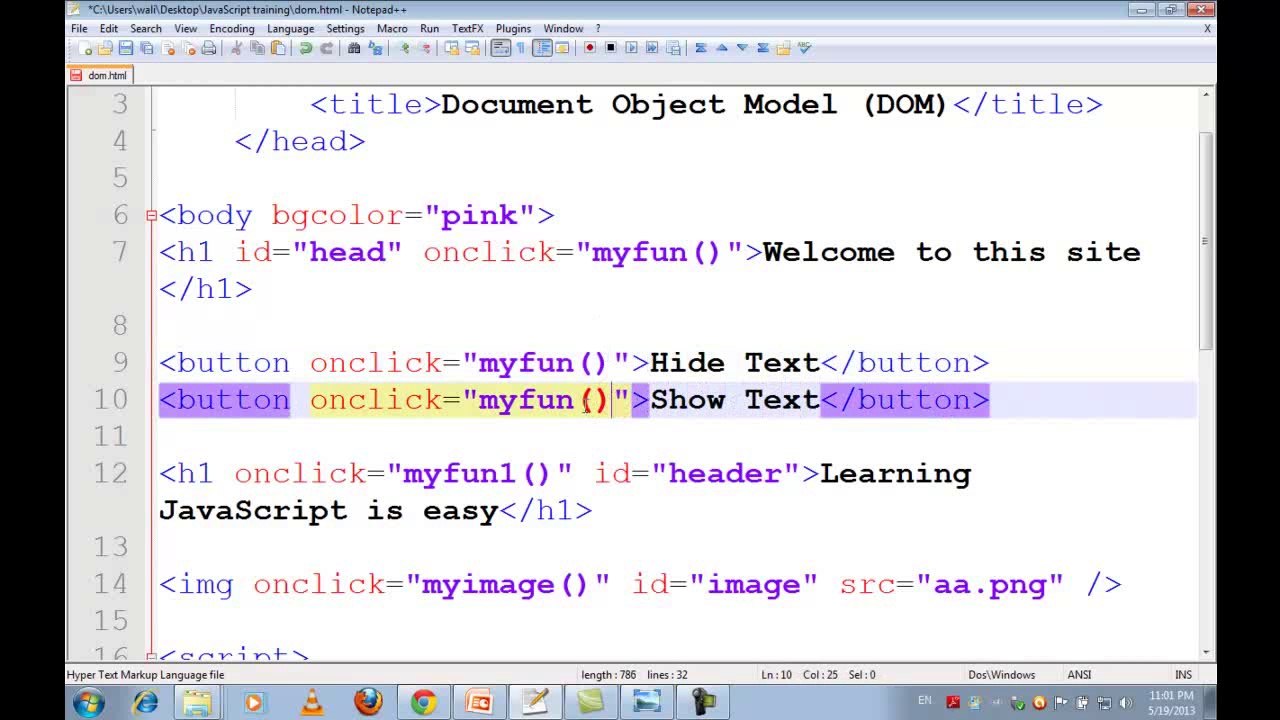The width and height of the screenshot is (1280, 720).
Task: Open the TextFX menu
Action: [x=468, y=29]
